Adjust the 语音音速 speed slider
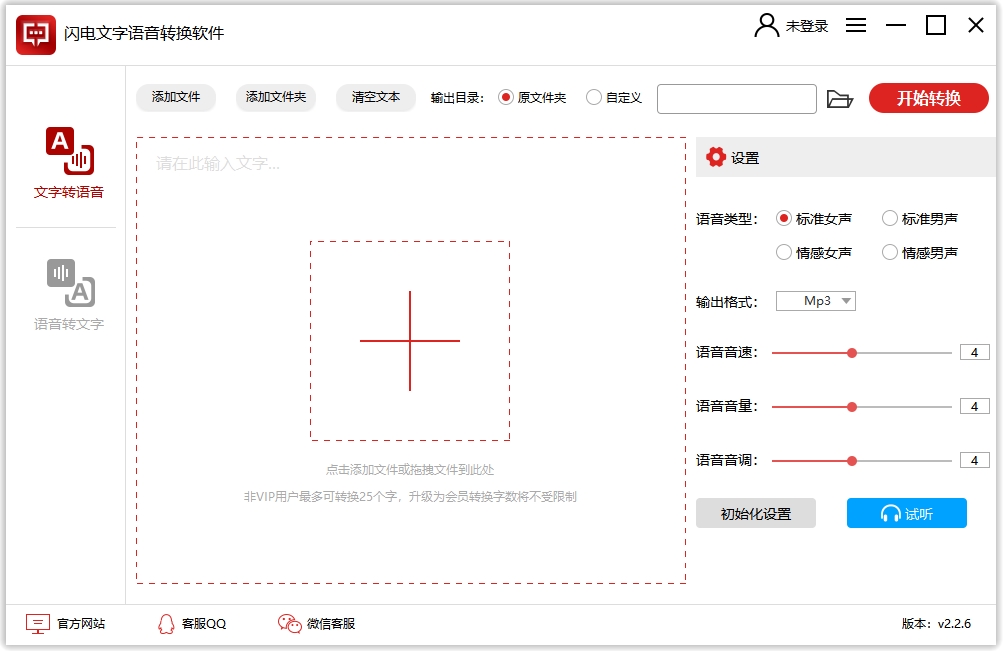1004x651 pixels. 851,352
